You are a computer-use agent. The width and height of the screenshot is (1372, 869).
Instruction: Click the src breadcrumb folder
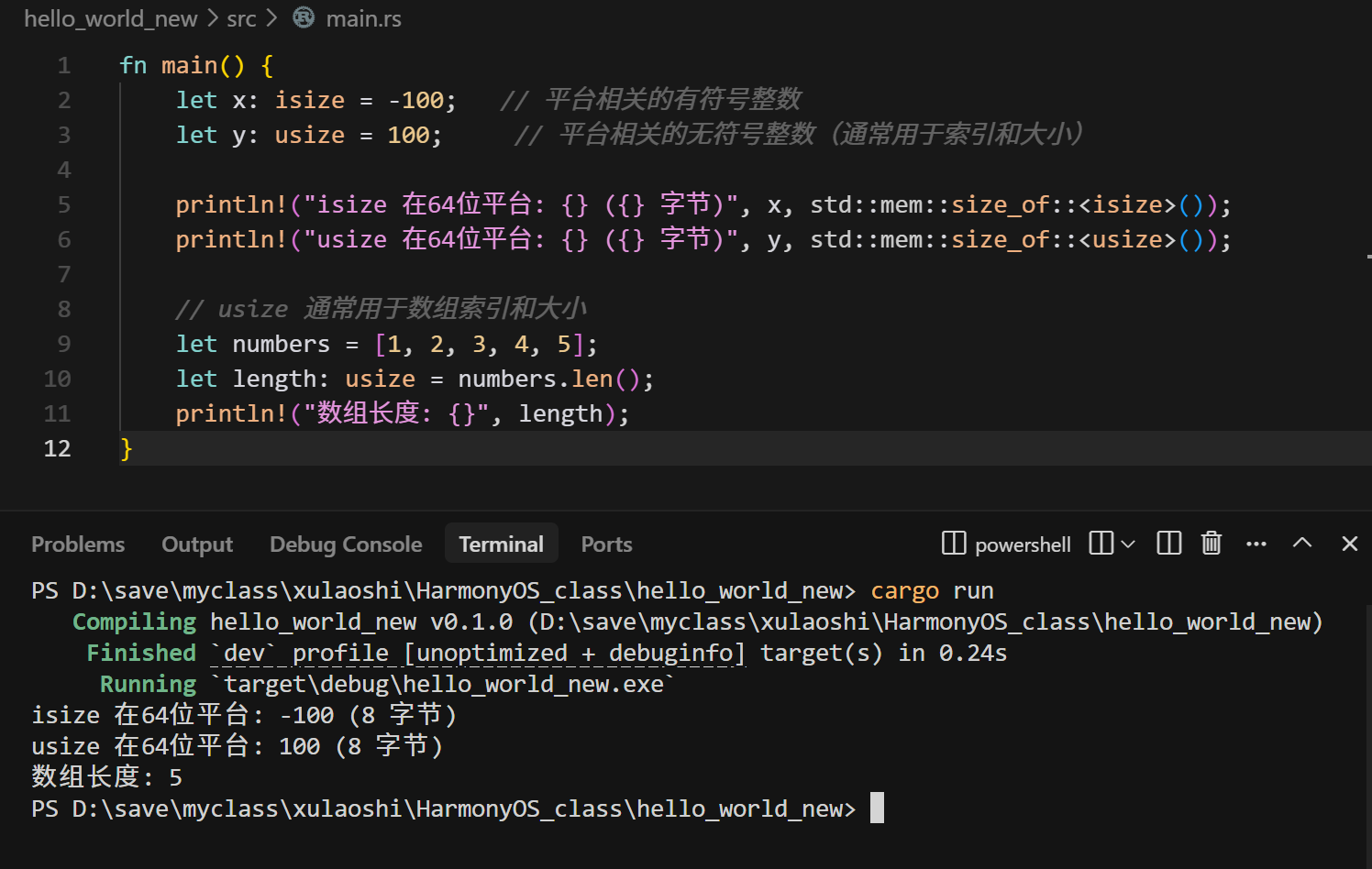pos(241,18)
